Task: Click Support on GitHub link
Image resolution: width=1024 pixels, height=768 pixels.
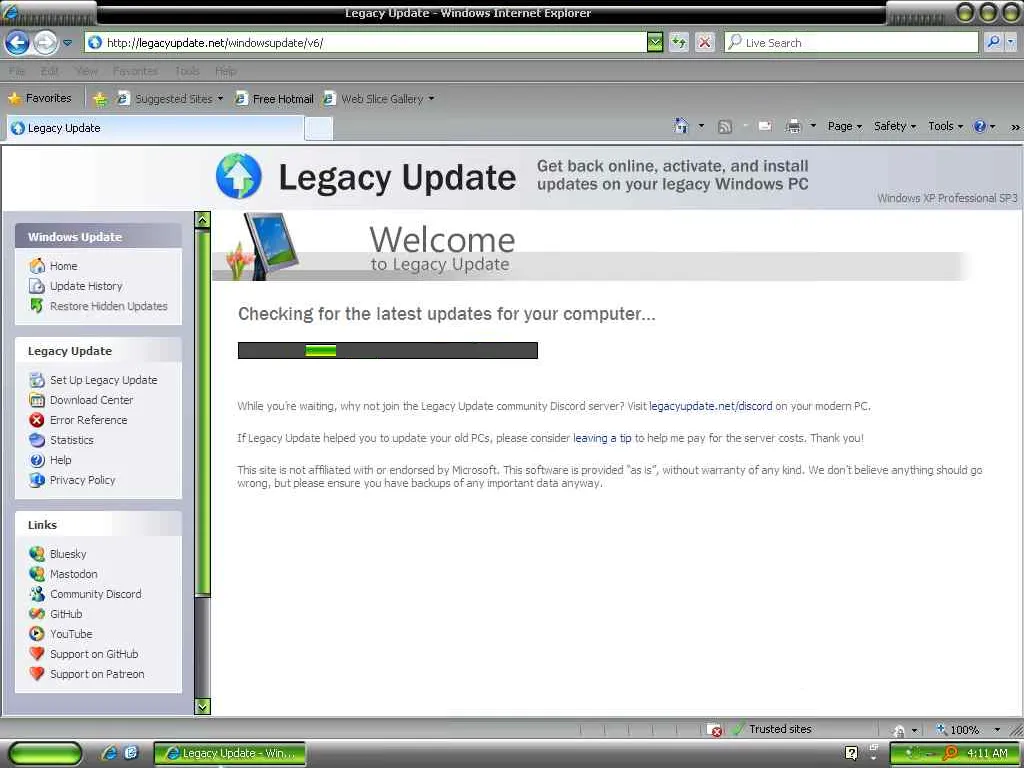Action: (x=94, y=654)
